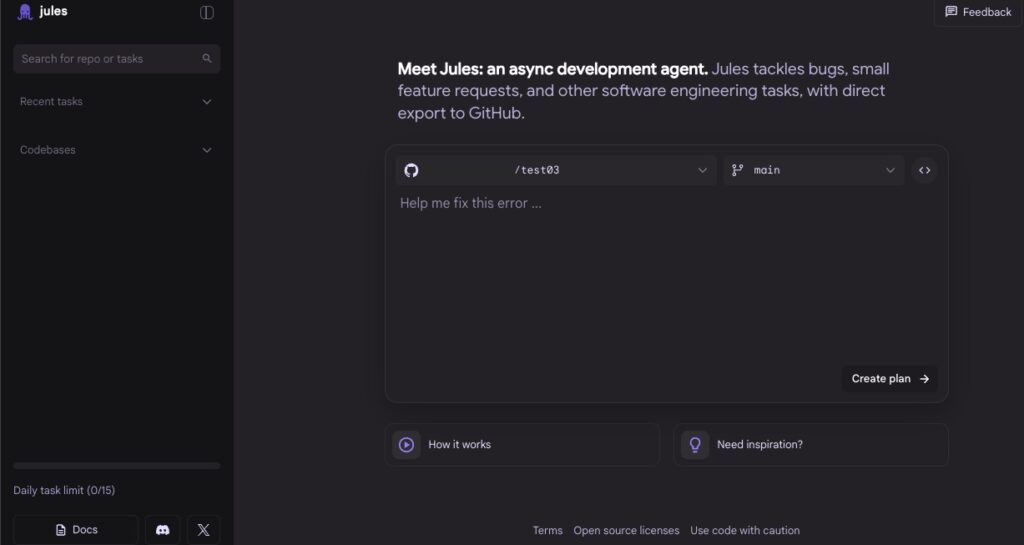This screenshot has height=545, width=1024.
Task: Open the X (Twitter) icon link
Action: [x=203, y=530]
